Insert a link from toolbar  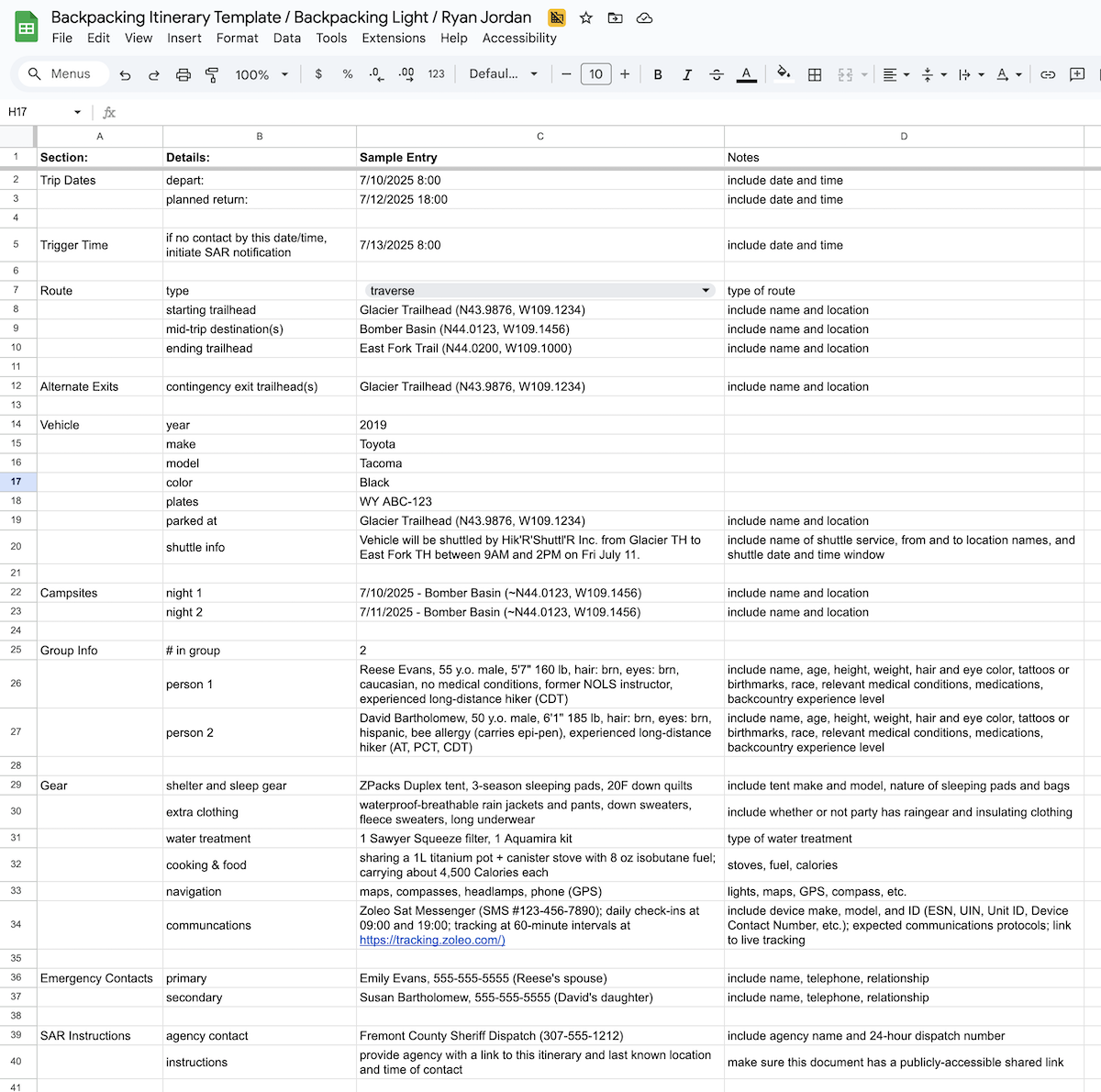1048,74
